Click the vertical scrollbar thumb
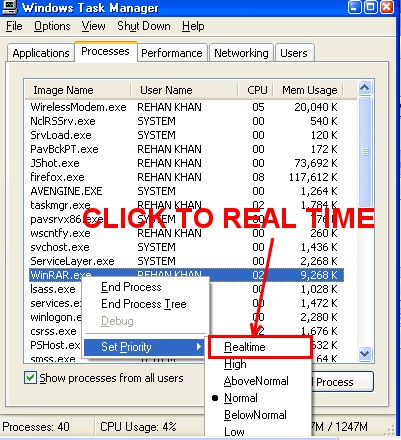 [x=365, y=152]
